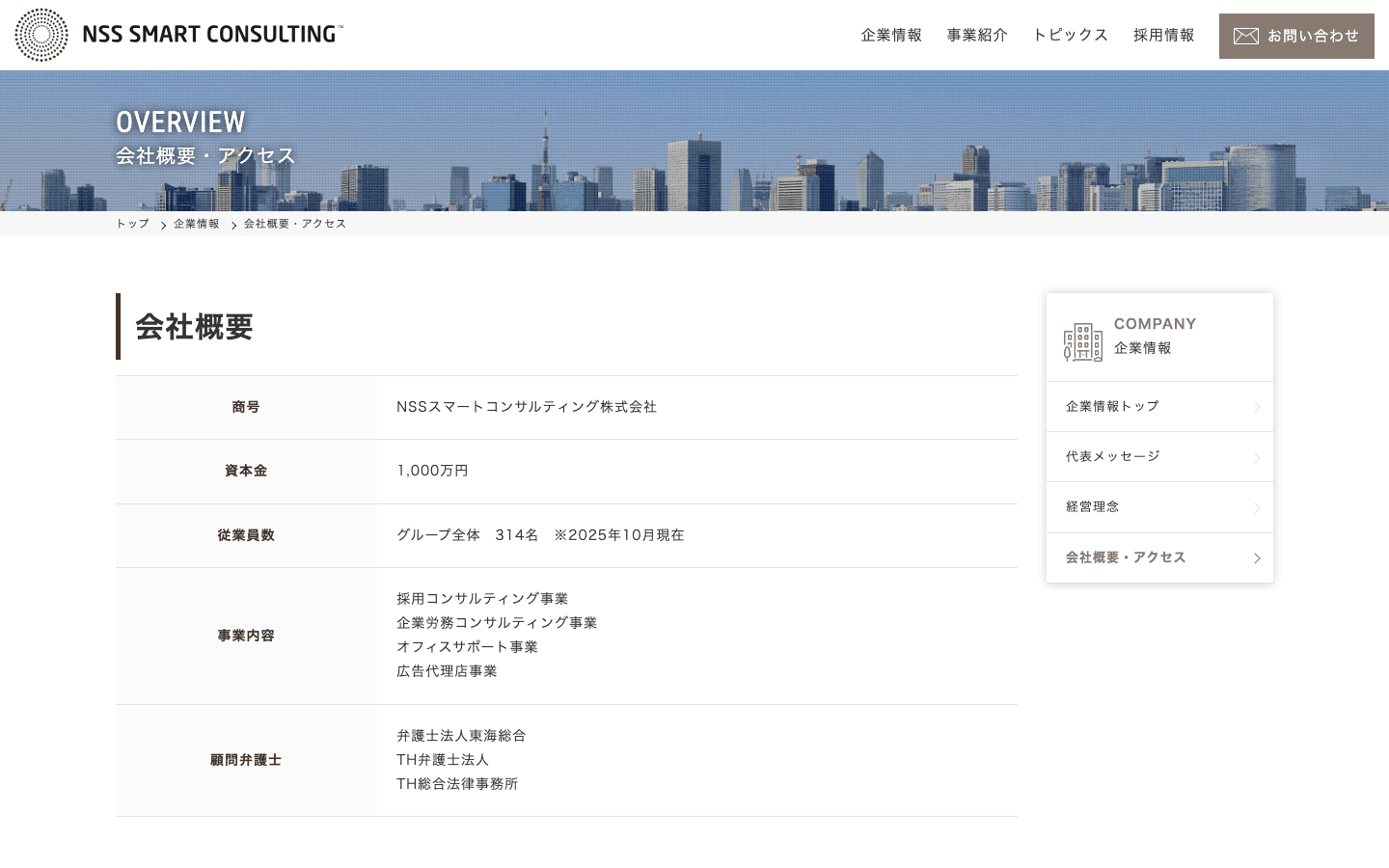Click the 顧問弁護士 row label
This screenshot has height=868, width=1389.
pyautogui.click(x=246, y=760)
